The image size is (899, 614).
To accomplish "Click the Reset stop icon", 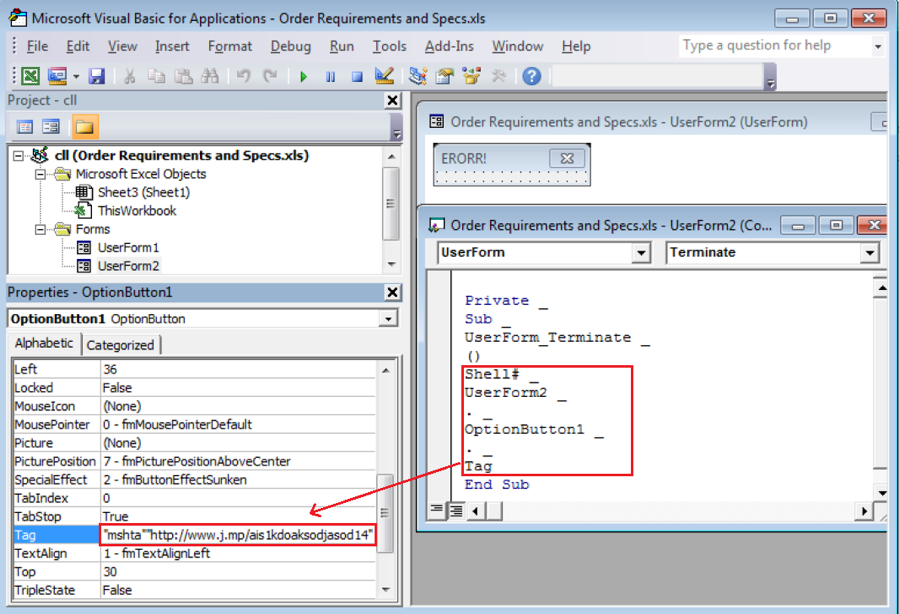I will [x=357, y=76].
